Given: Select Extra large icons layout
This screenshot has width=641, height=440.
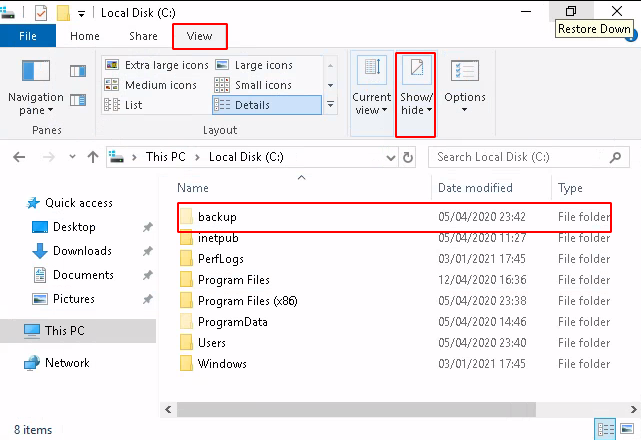Looking at the screenshot, I should click(157, 65).
